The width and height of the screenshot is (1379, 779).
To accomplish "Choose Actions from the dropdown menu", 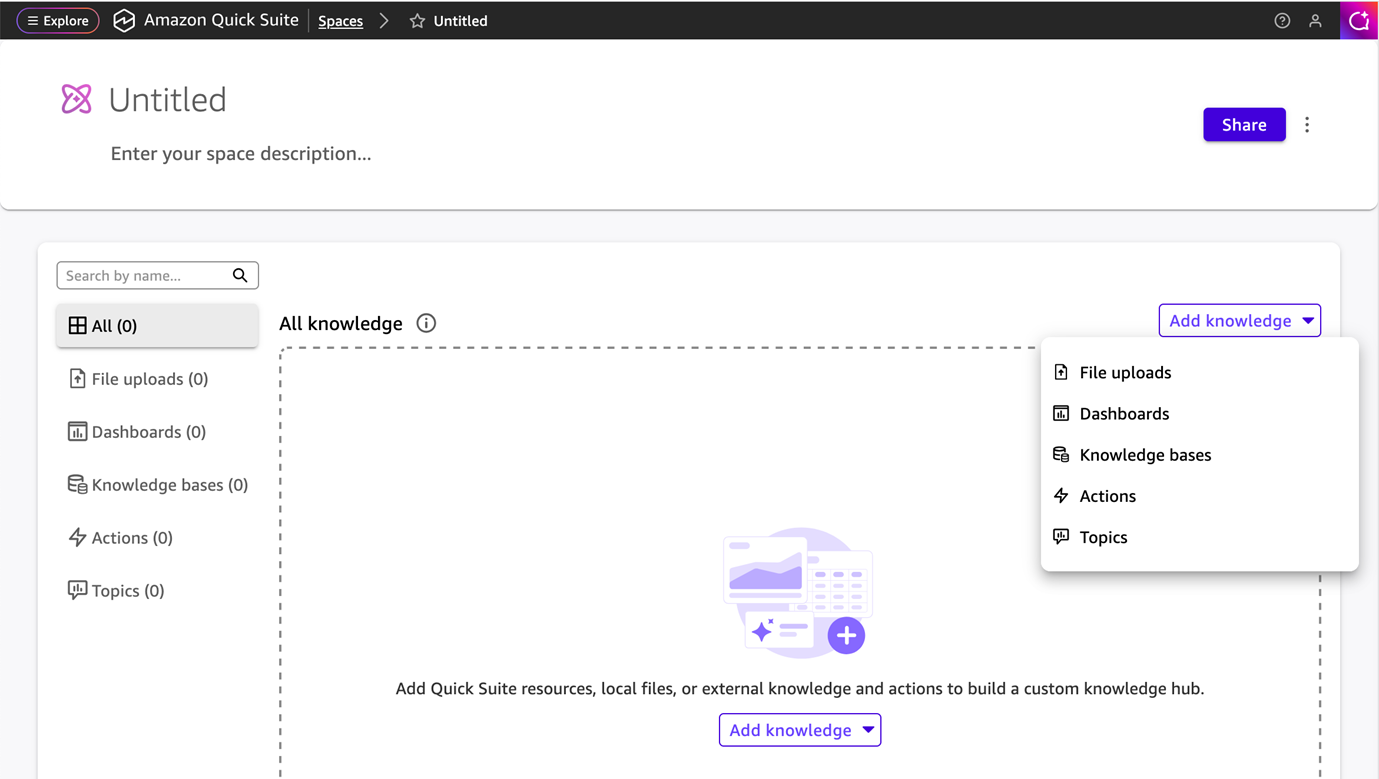I will (1199, 496).
